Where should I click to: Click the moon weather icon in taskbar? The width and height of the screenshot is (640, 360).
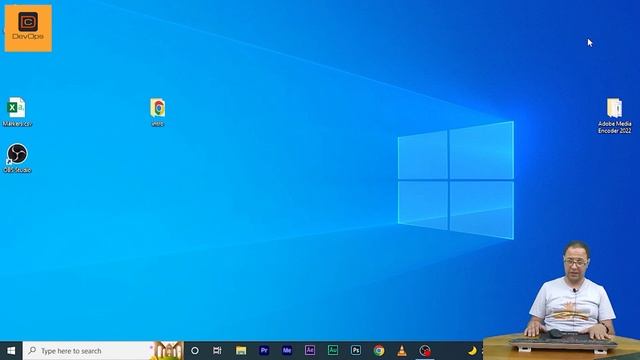472,351
